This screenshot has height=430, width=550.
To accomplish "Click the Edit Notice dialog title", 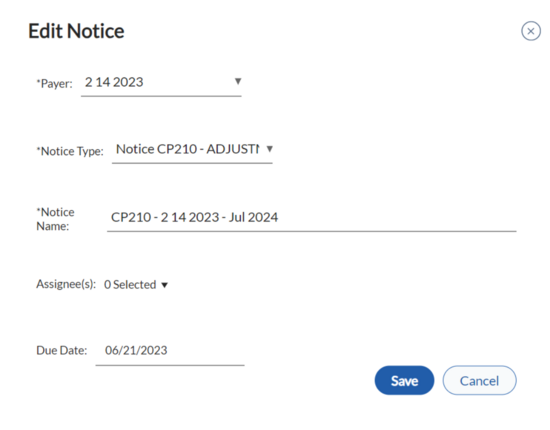I will point(76,31).
